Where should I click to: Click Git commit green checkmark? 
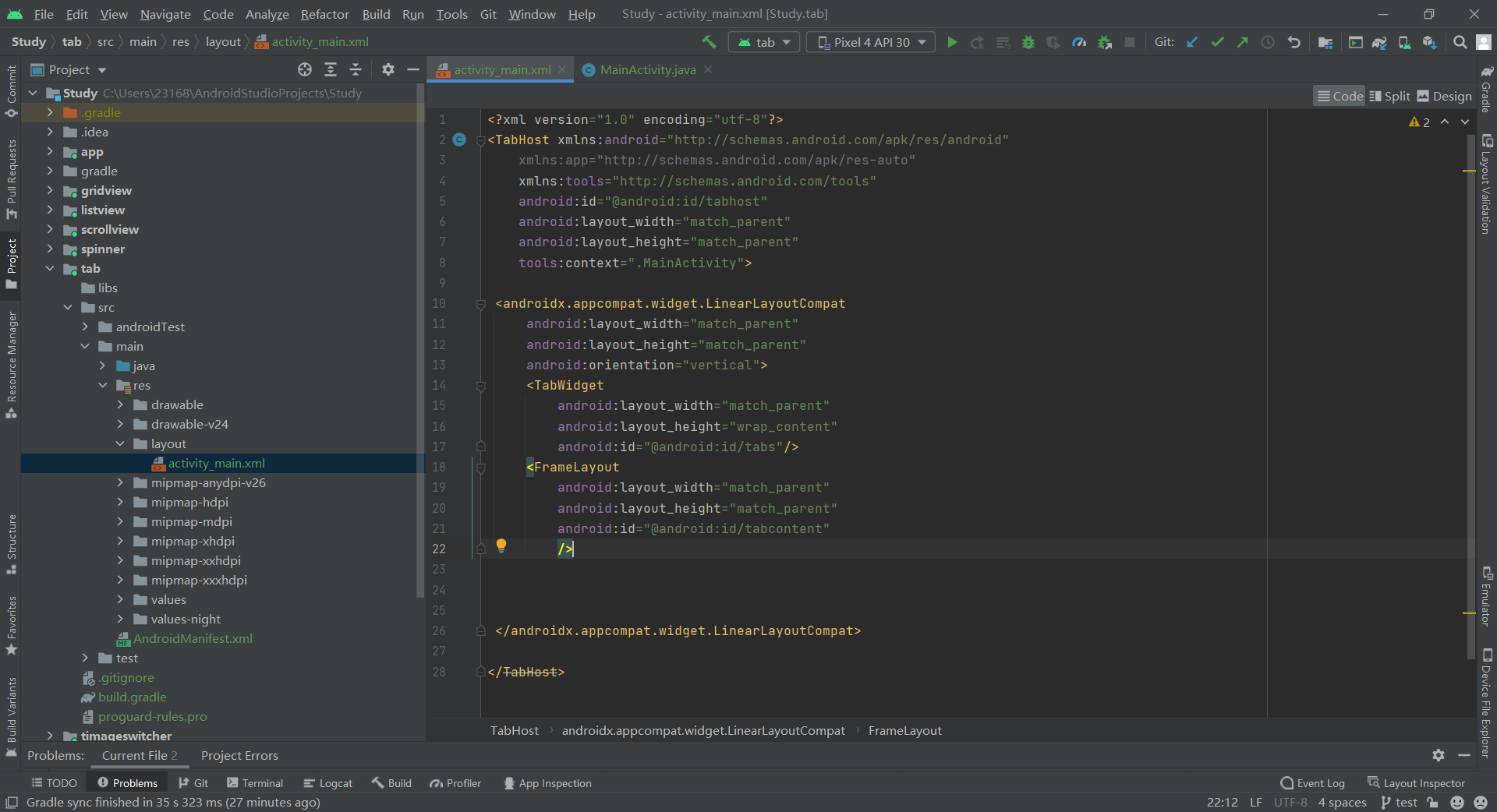pyautogui.click(x=1217, y=42)
